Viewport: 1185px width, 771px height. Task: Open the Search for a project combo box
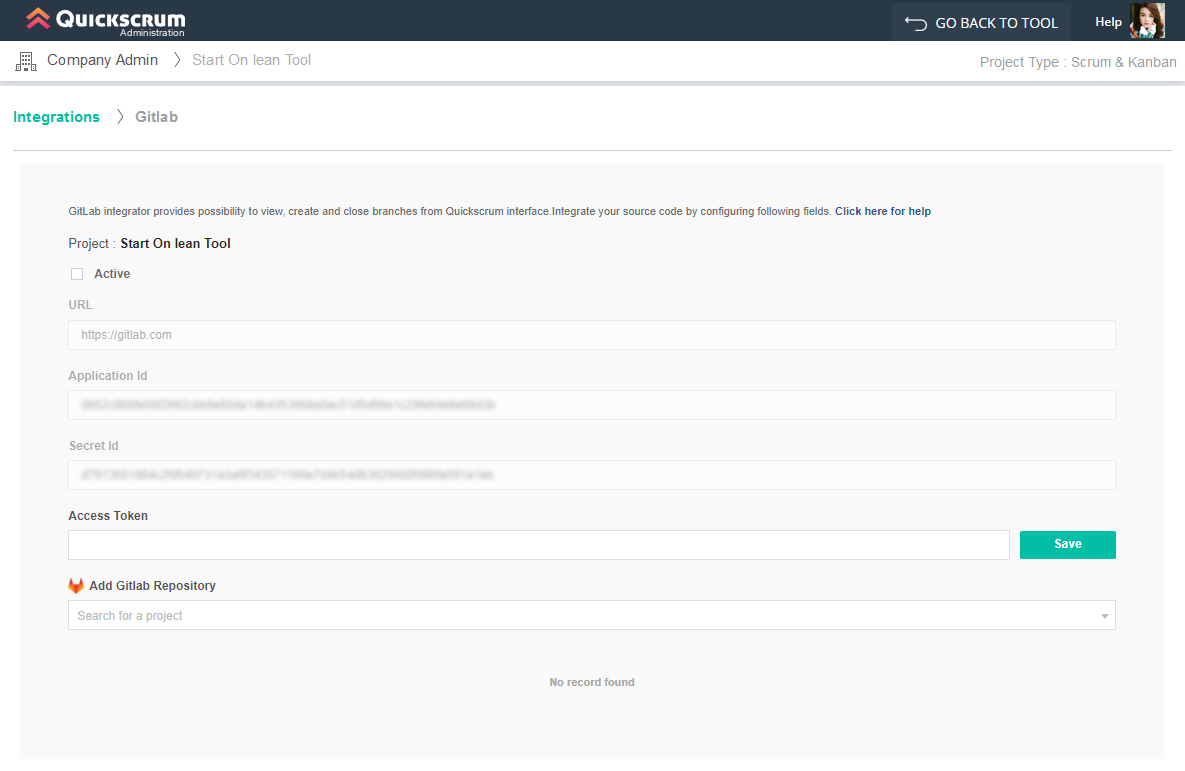coord(592,615)
